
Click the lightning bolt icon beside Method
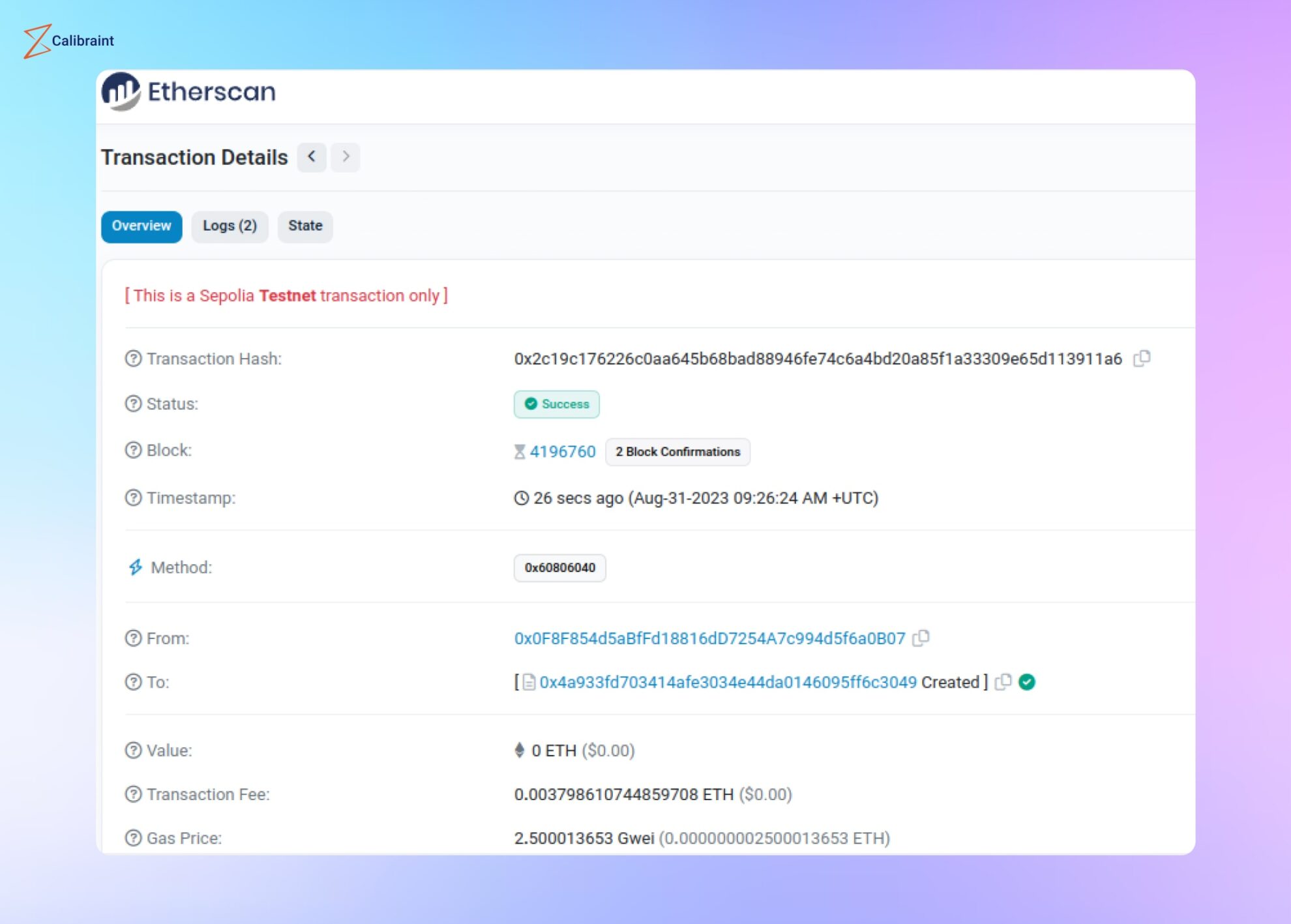click(135, 567)
